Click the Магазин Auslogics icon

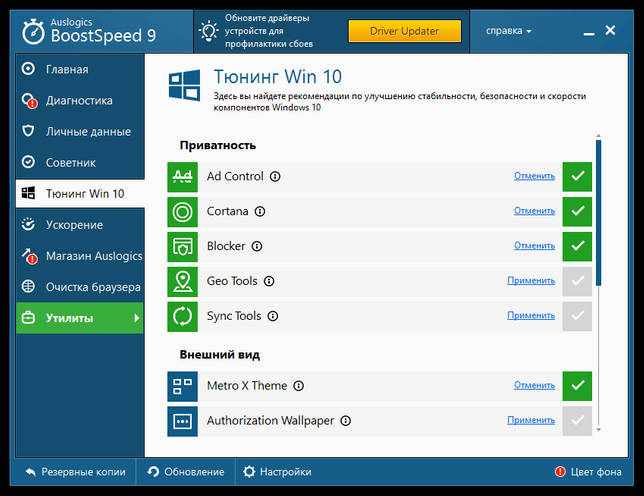tap(30, 256)
